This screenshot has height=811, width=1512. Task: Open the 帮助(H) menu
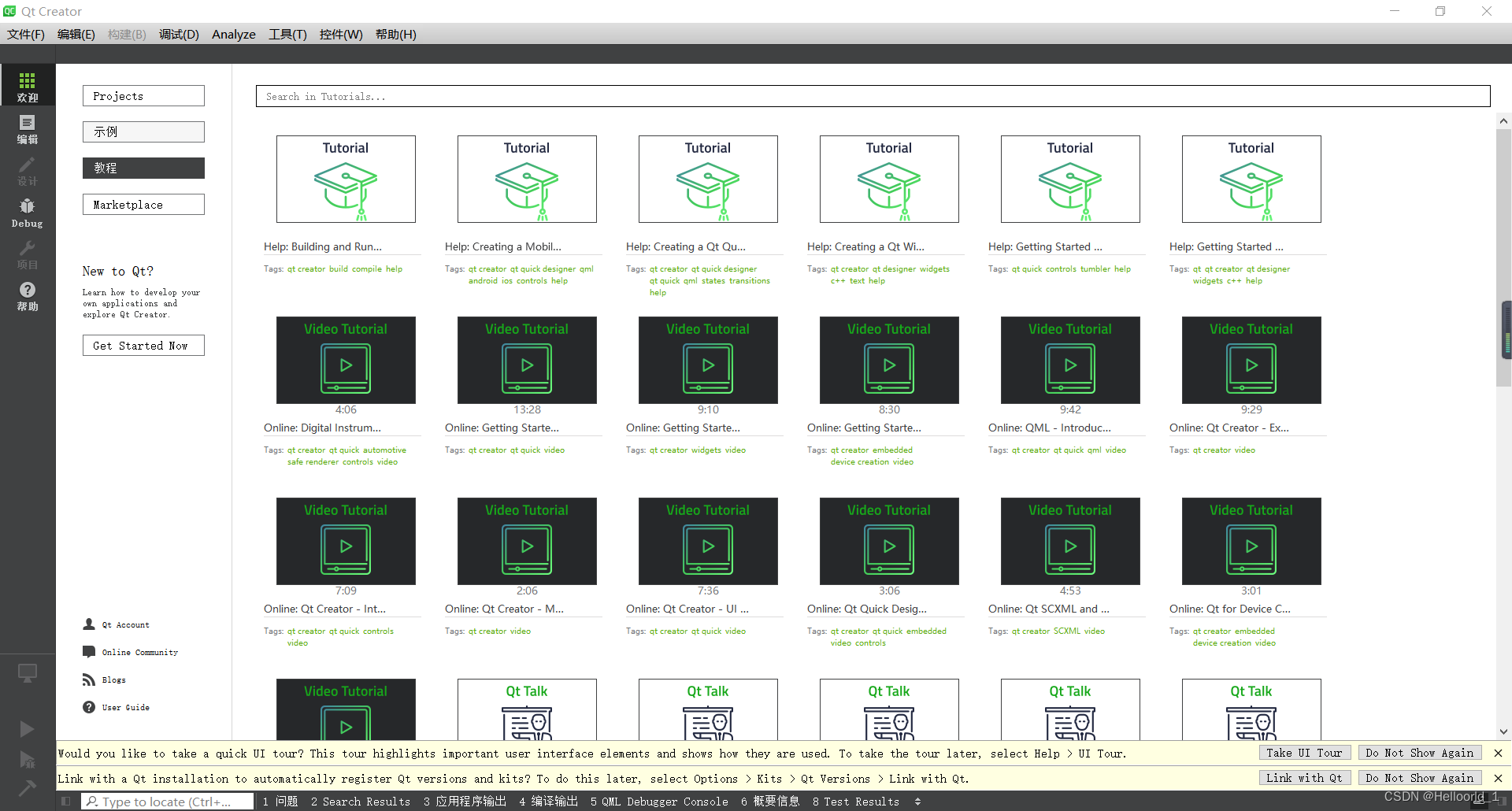395,34
